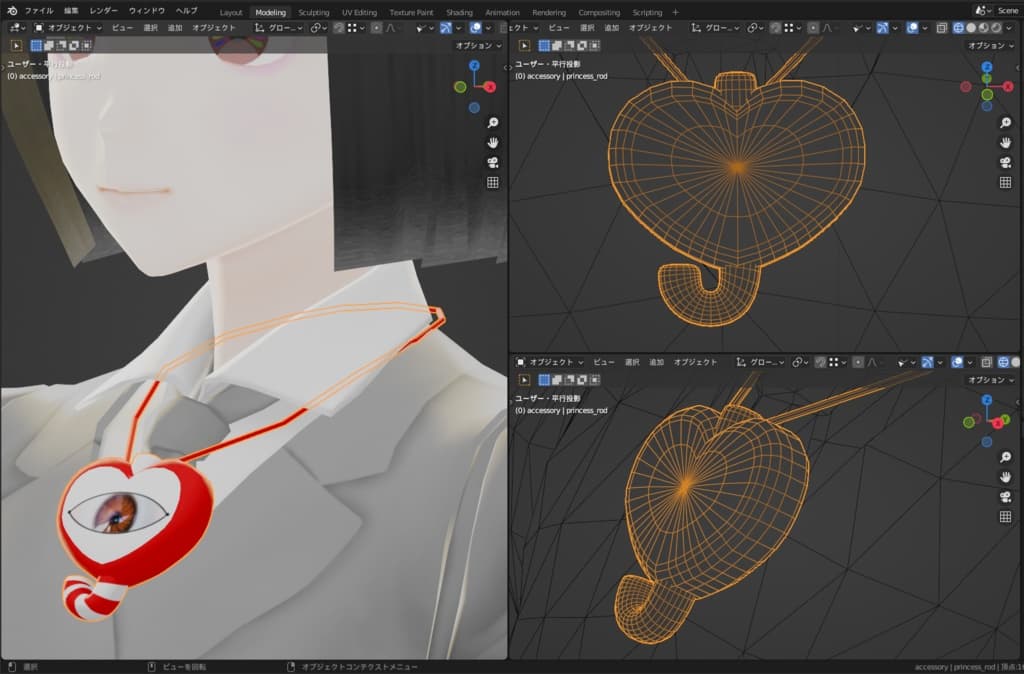Click the add workspace plus icon
The image size is (1024, 674).
(x=675, y=12)
